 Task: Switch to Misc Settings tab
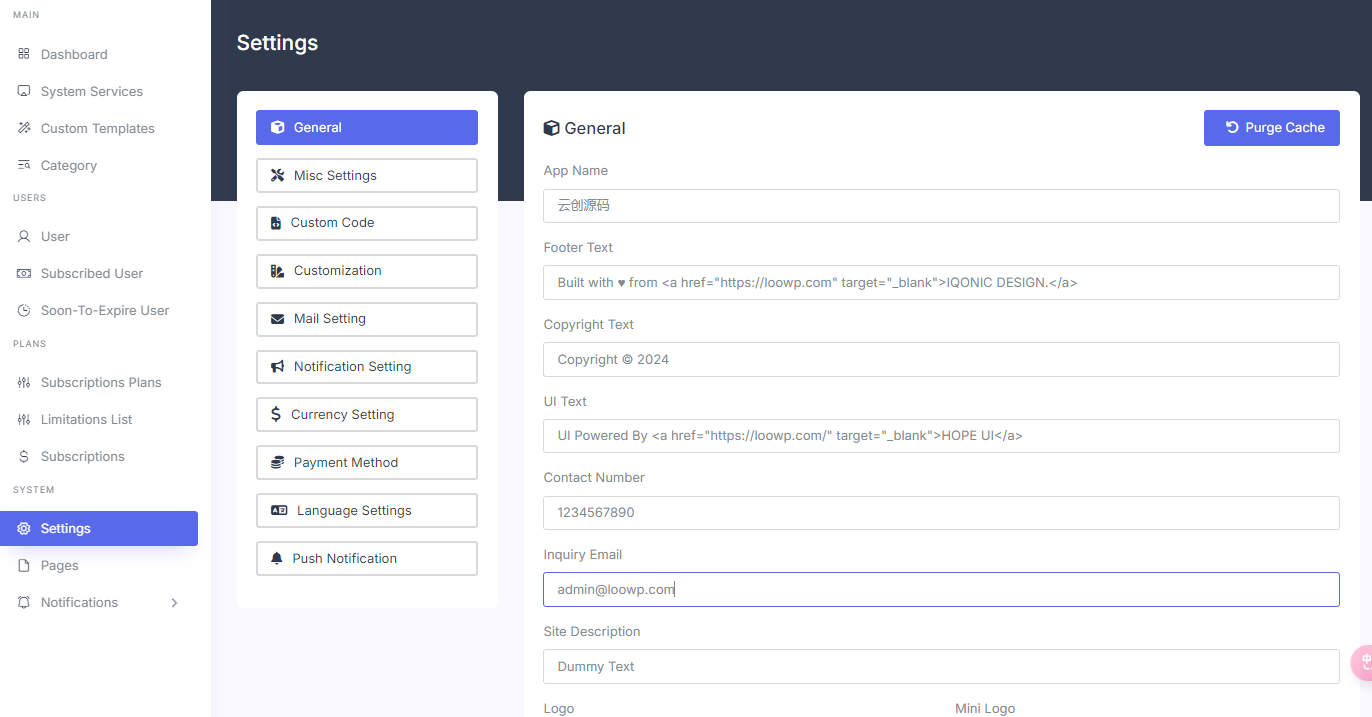[367, 175]
